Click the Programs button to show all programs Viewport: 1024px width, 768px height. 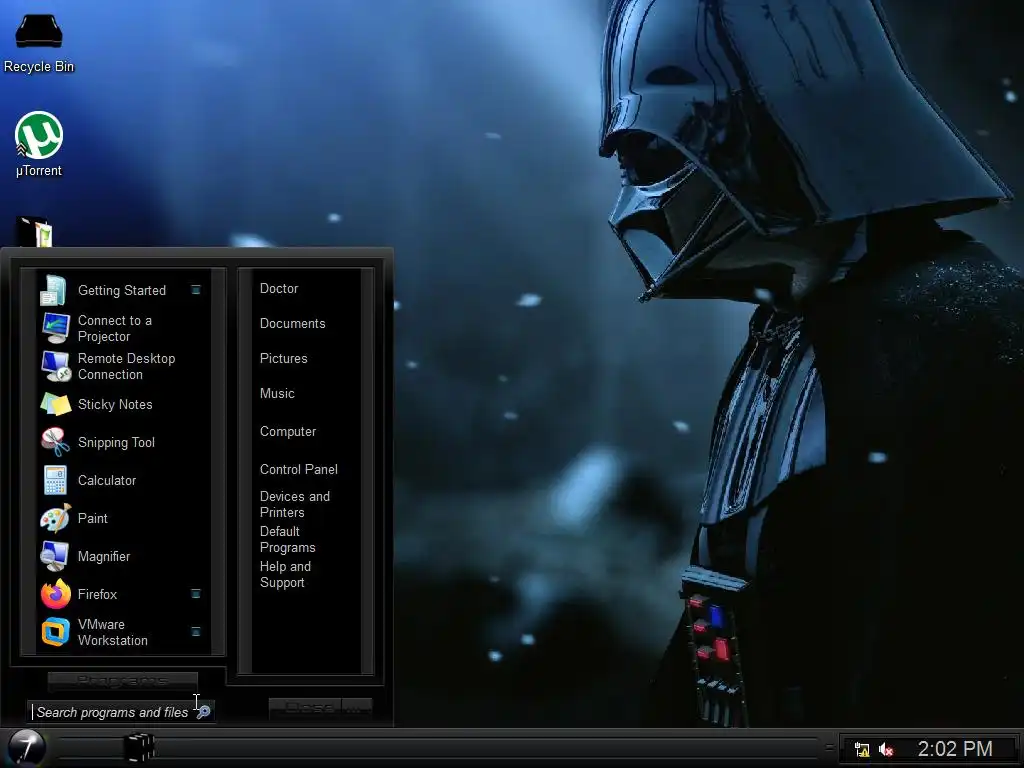click(x=123, y=681)
